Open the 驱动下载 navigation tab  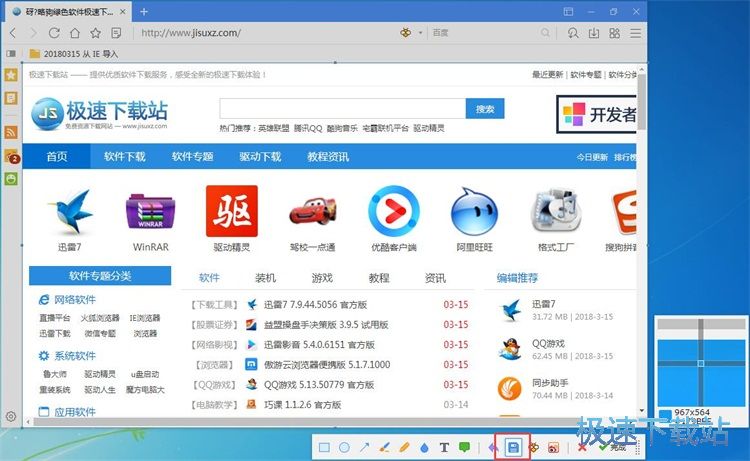tap(260, 156)
